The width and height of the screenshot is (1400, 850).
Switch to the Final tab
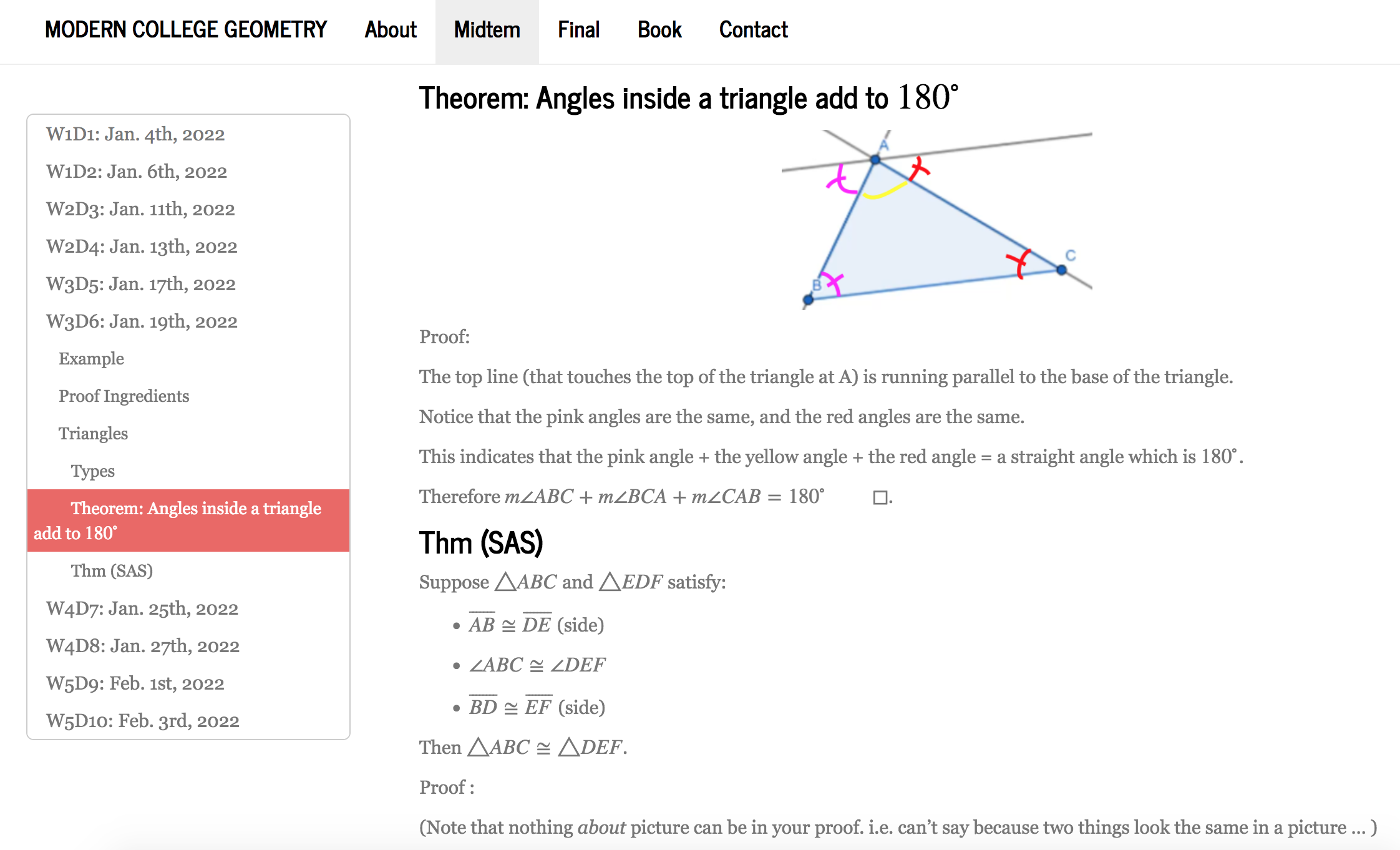[578, 30]
